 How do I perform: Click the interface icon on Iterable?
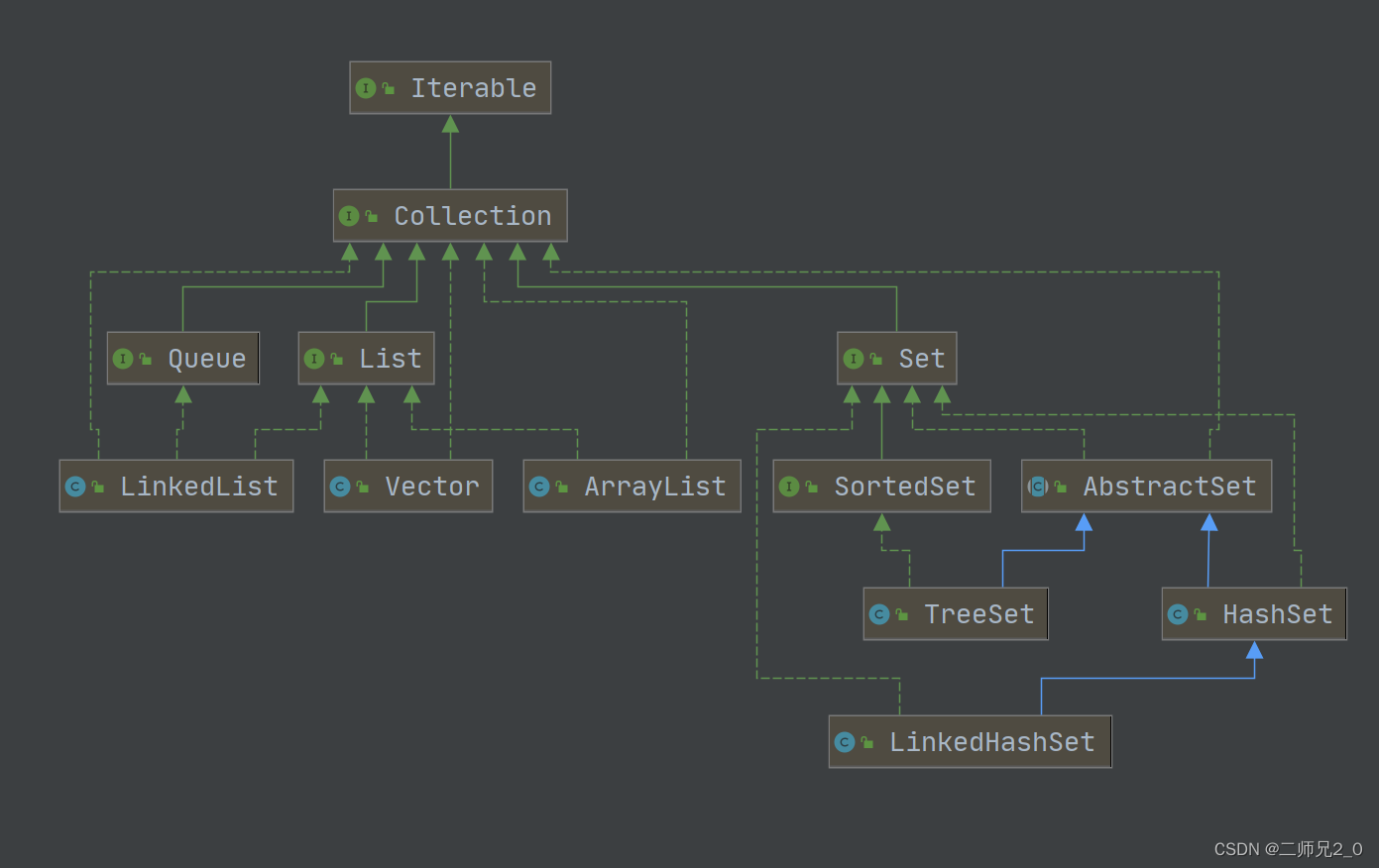pos(366,88)
